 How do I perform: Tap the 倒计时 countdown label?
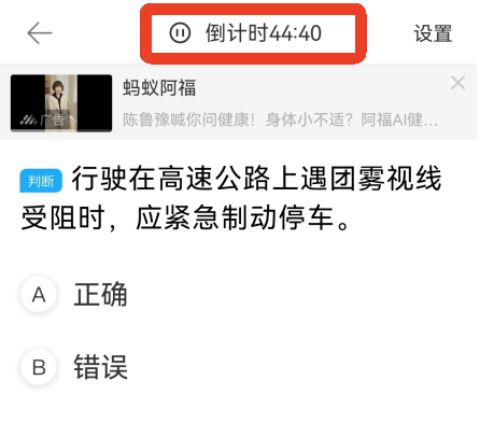pyautogui.click(x=237, y=33)
